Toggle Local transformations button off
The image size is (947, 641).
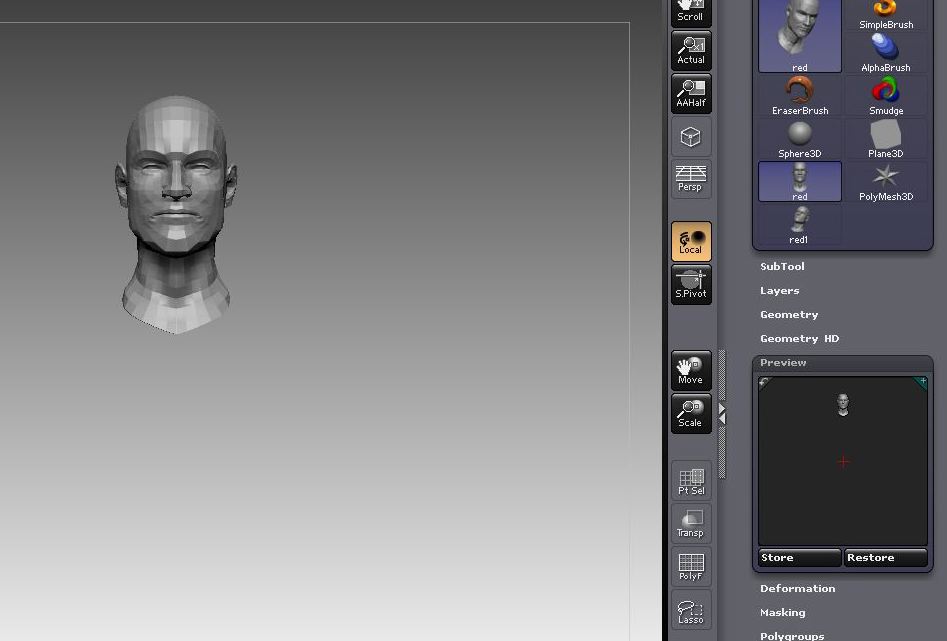(x=691, y=242)
